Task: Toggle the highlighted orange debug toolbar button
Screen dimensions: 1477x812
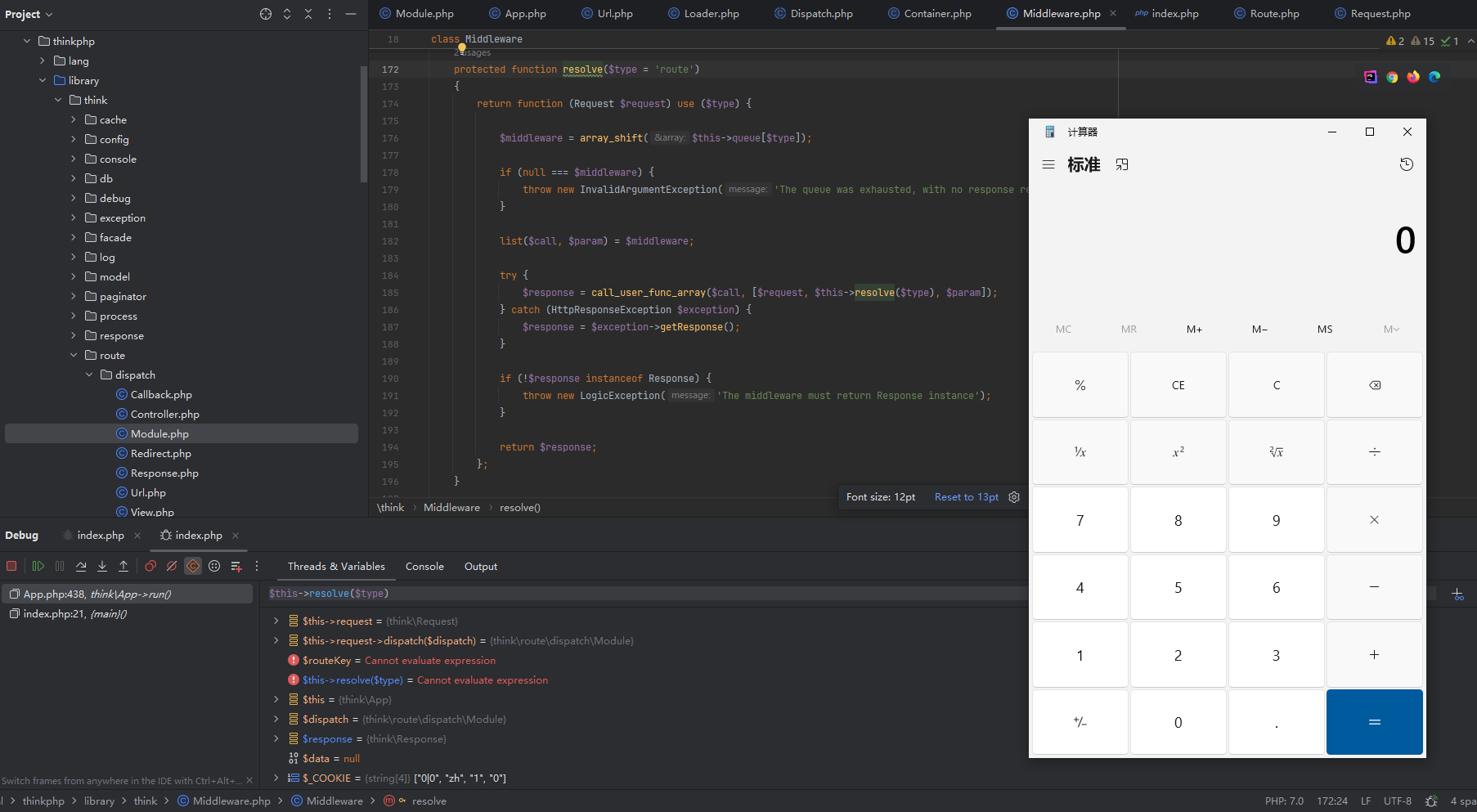Action: pos(193,566)
